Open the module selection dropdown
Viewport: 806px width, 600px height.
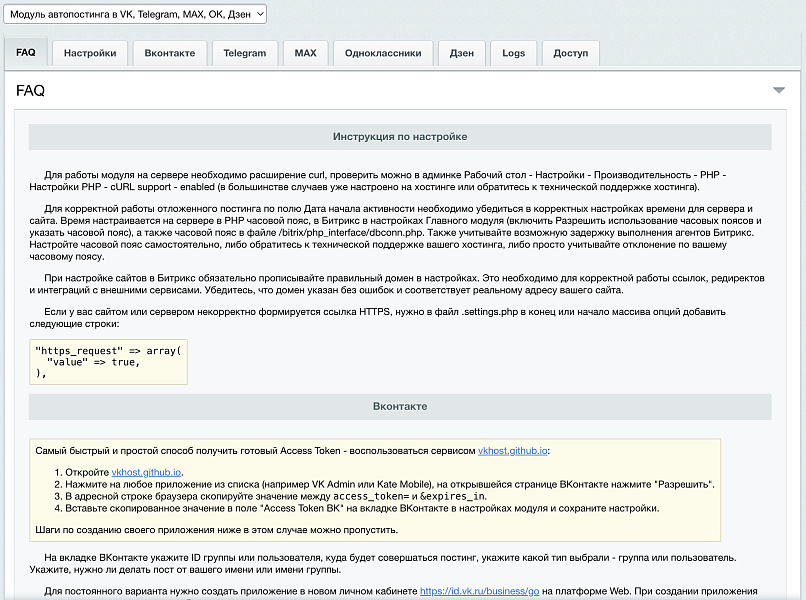tap(135, 14)
